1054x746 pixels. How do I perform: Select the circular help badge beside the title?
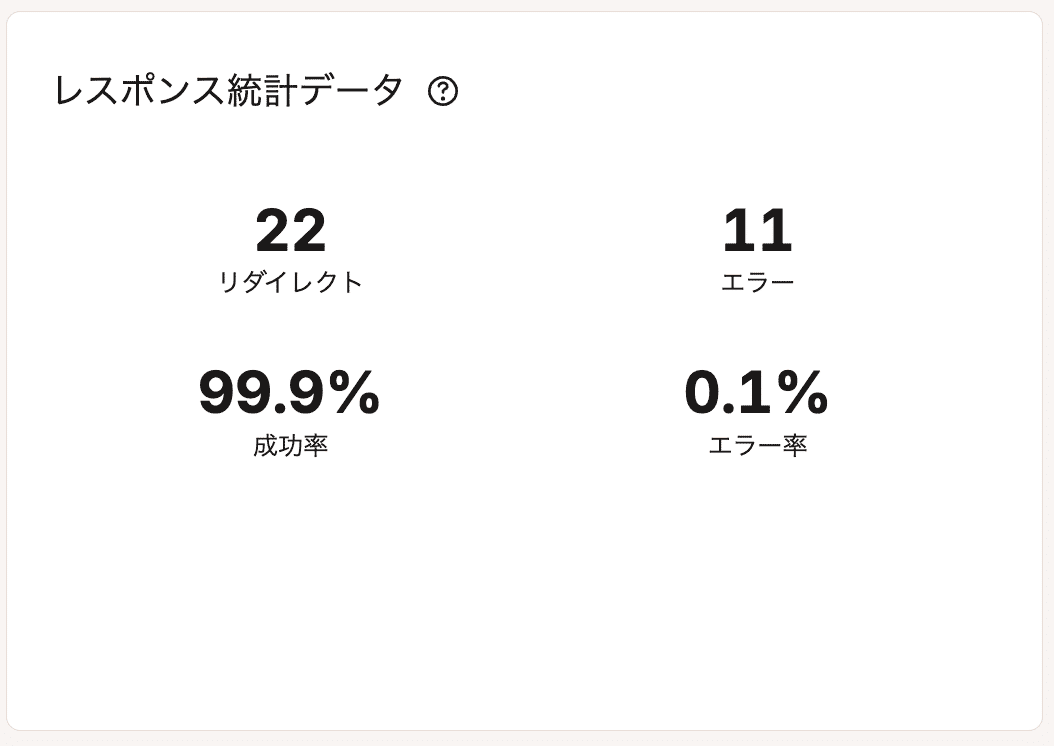pos(443,93)
